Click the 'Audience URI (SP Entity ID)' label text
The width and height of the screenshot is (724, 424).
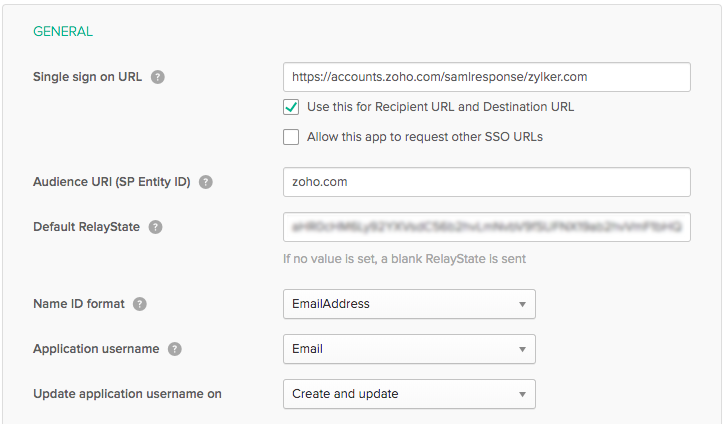[111, 182]
